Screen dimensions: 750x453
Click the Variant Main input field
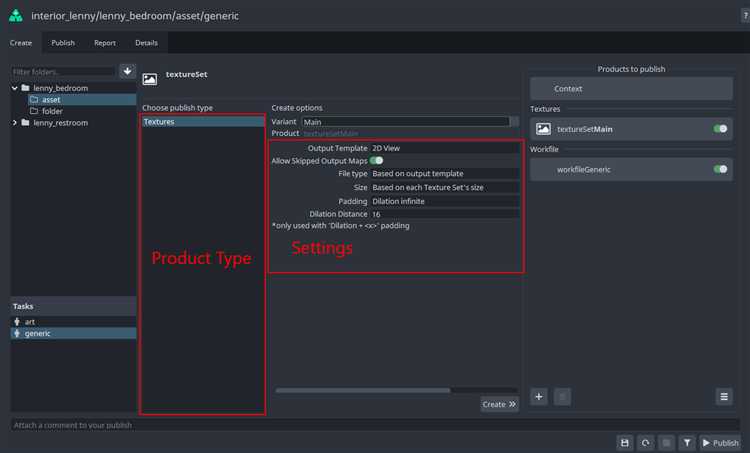pyautogui.click(x=406, y=122)
